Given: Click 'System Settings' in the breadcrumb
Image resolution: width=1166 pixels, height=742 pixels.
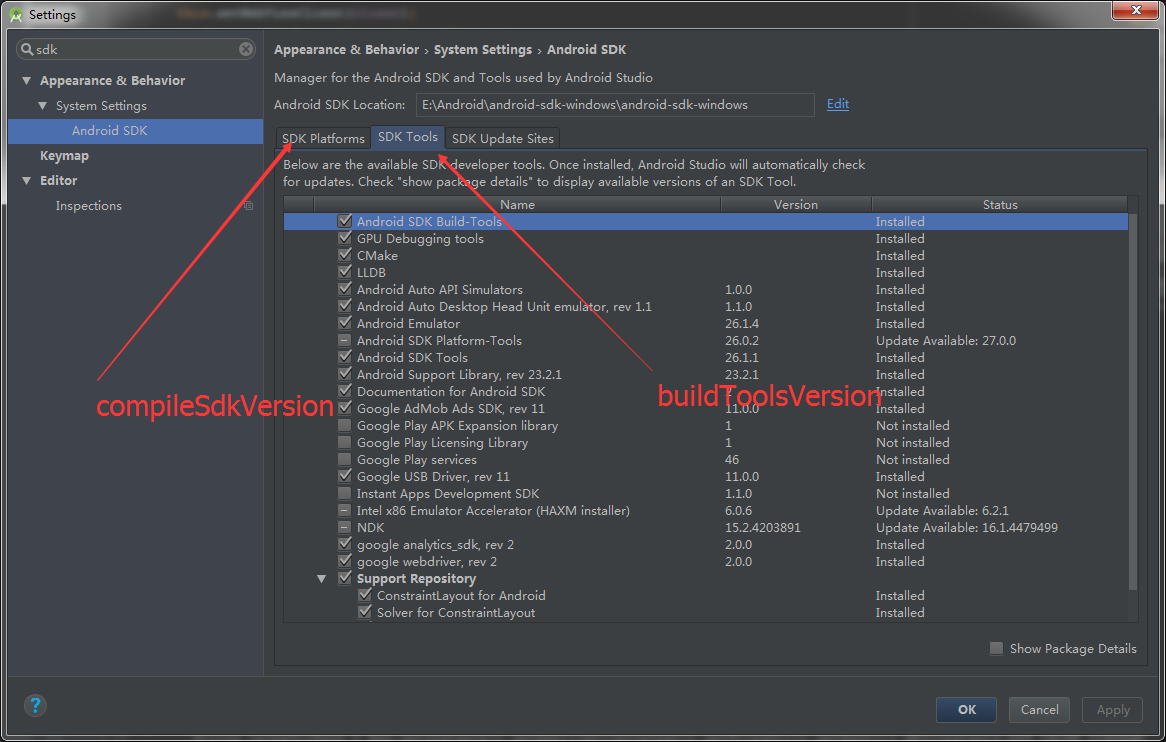Looking at the screenshot, I should tap(483, 50).
